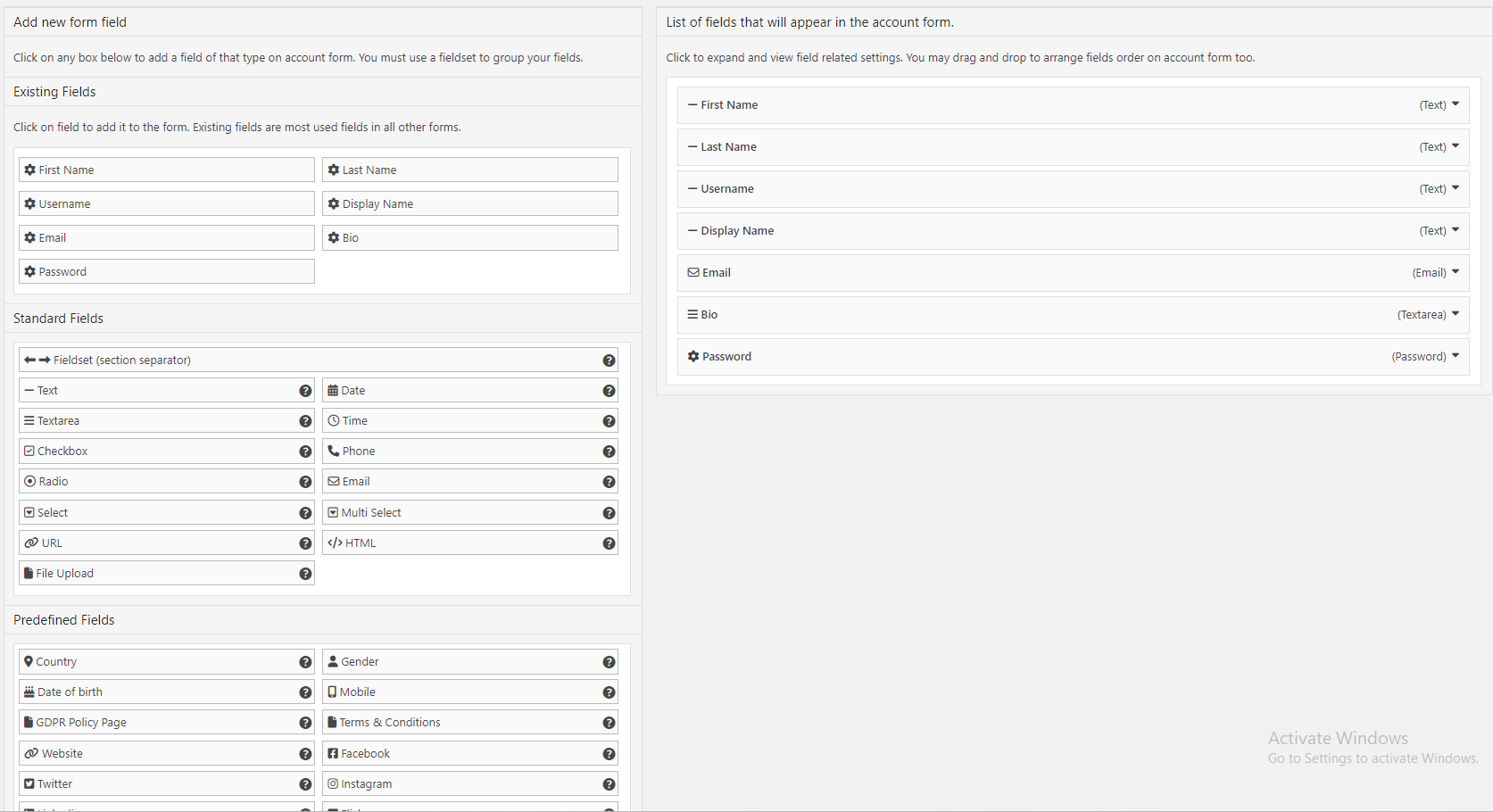
Task: Expand the Email field settings arrow
Action: (1455, 272)
